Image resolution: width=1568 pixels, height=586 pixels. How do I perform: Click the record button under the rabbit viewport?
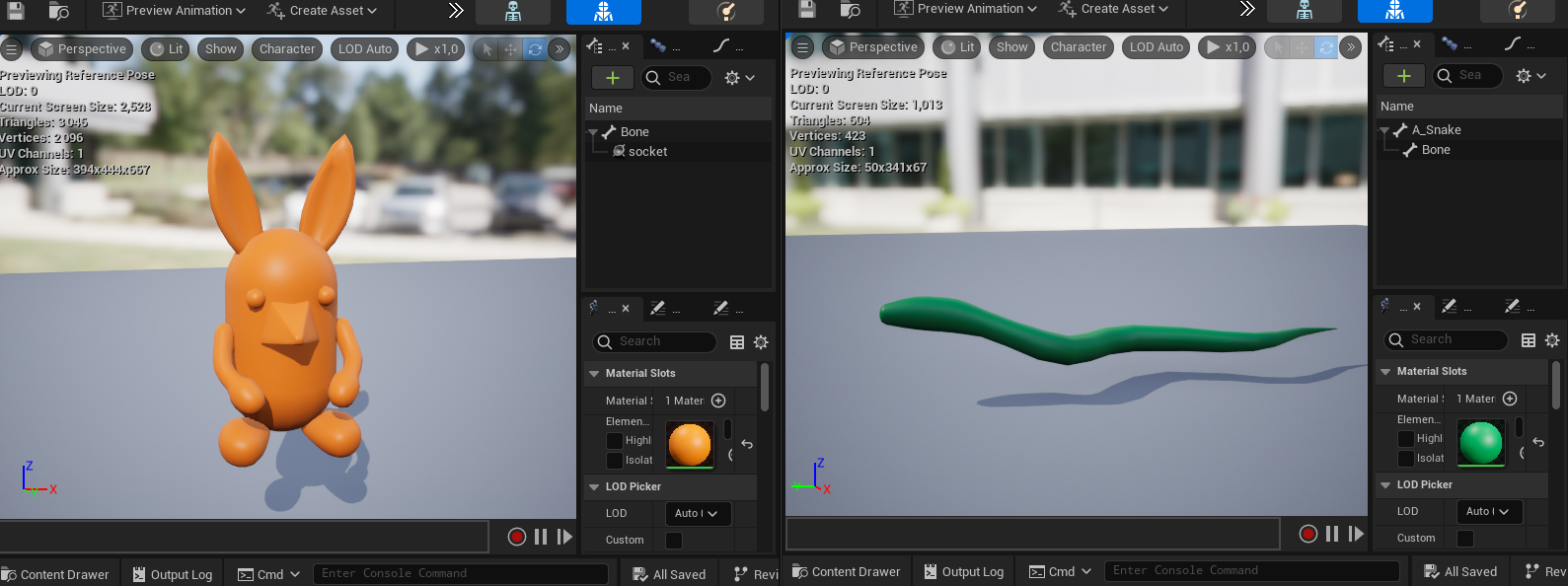(516, 537)
